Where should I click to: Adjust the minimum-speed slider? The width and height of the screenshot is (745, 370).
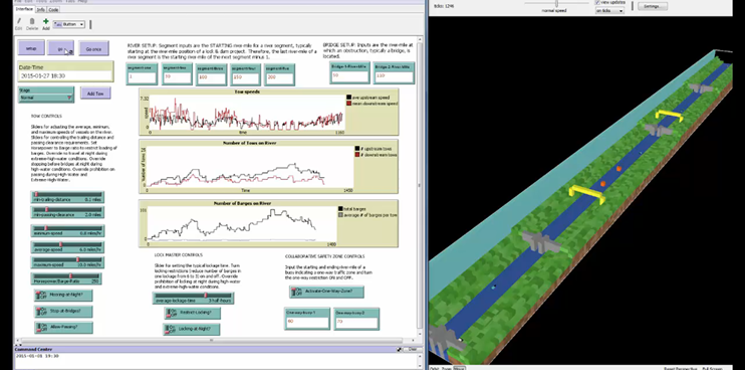coord(67,231)
